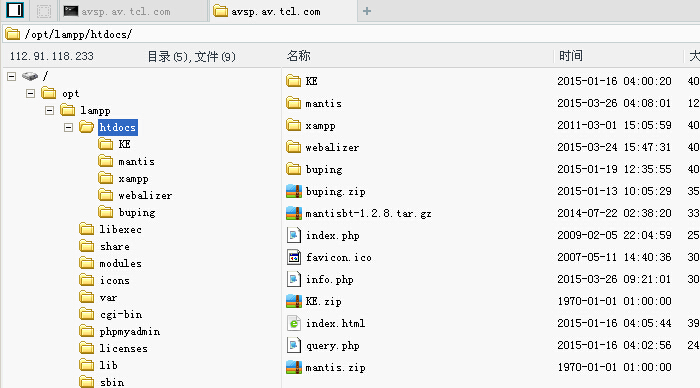Viewport: 700px width, 388px height.
Task: Collapse the htdocs folder node
Action: click(68, 127)
